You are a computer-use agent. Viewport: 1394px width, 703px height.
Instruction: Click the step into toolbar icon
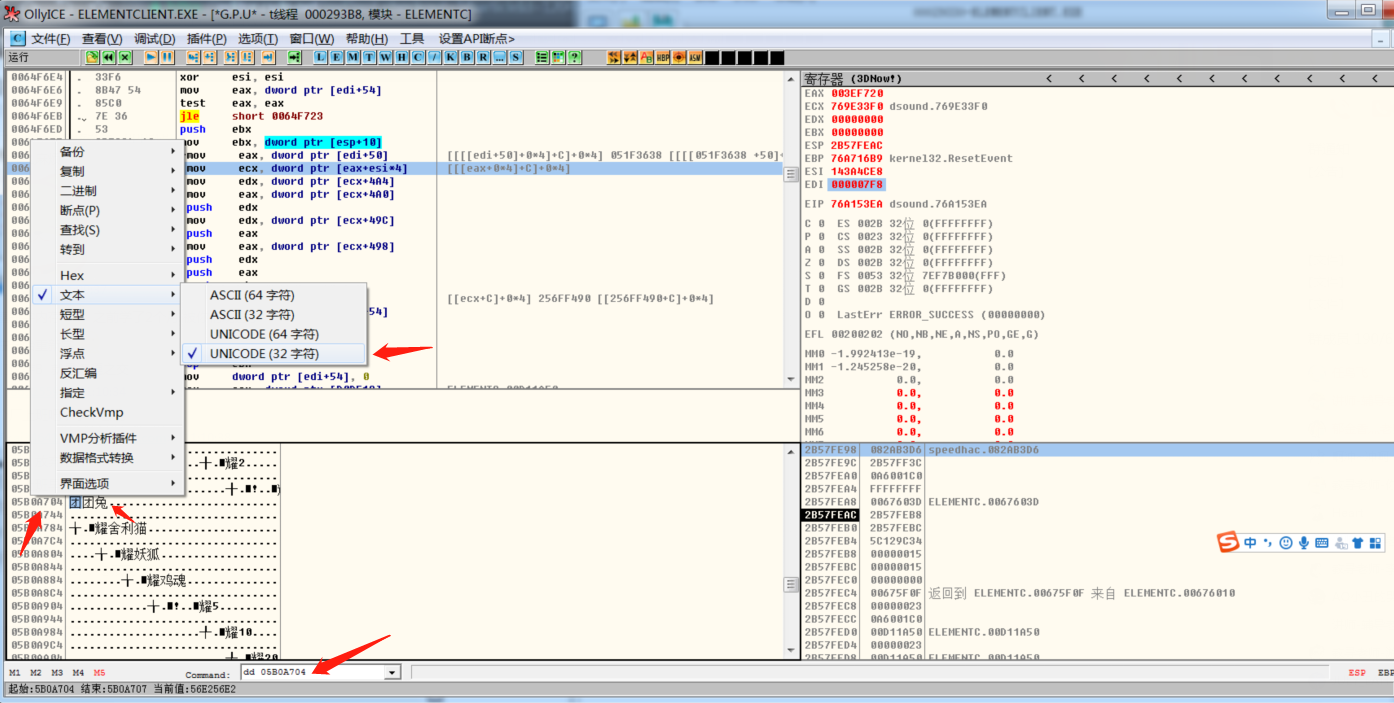coord(193,57)
